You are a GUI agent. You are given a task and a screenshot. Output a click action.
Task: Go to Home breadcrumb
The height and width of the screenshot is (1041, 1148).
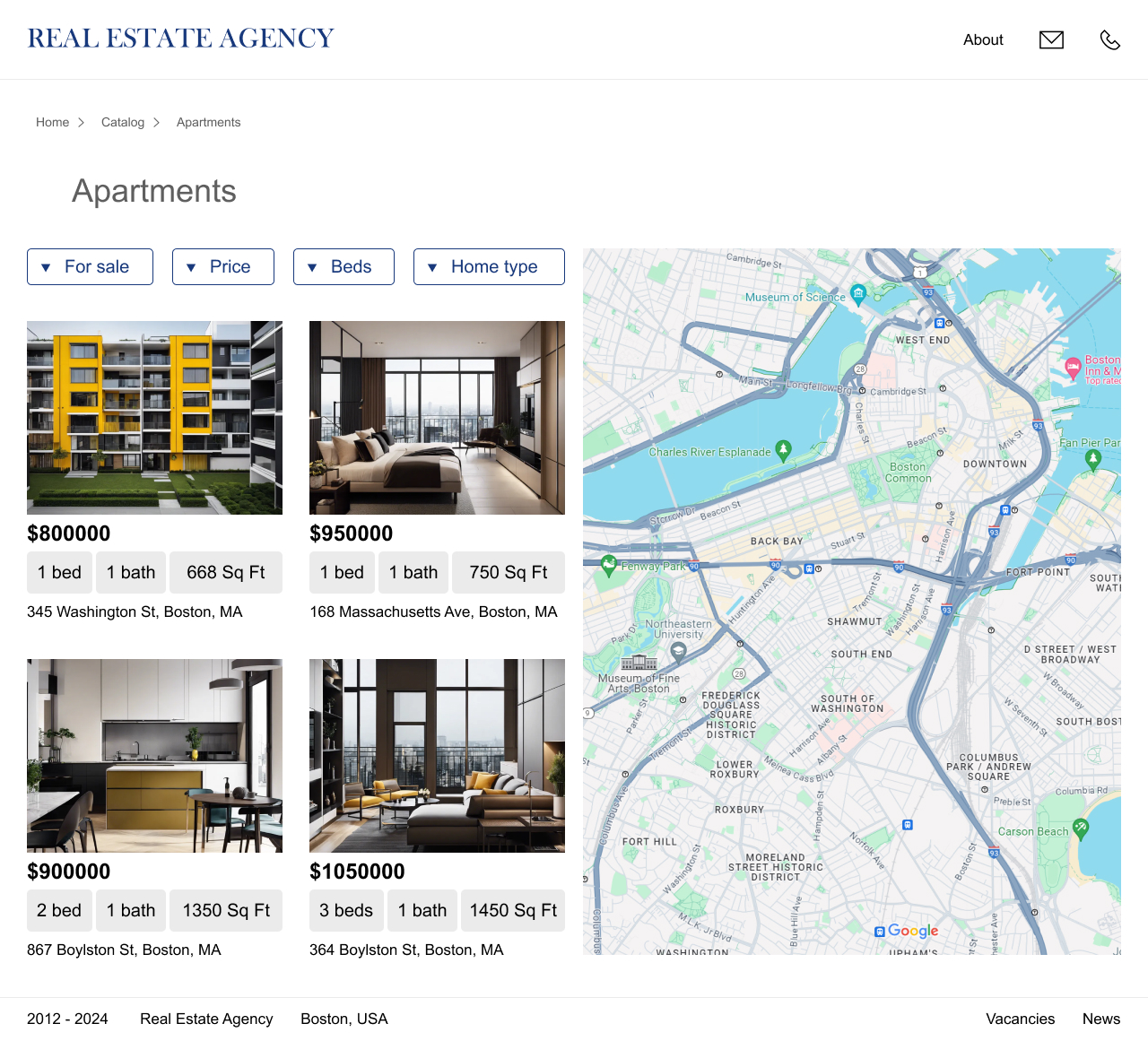coord(52,122)
